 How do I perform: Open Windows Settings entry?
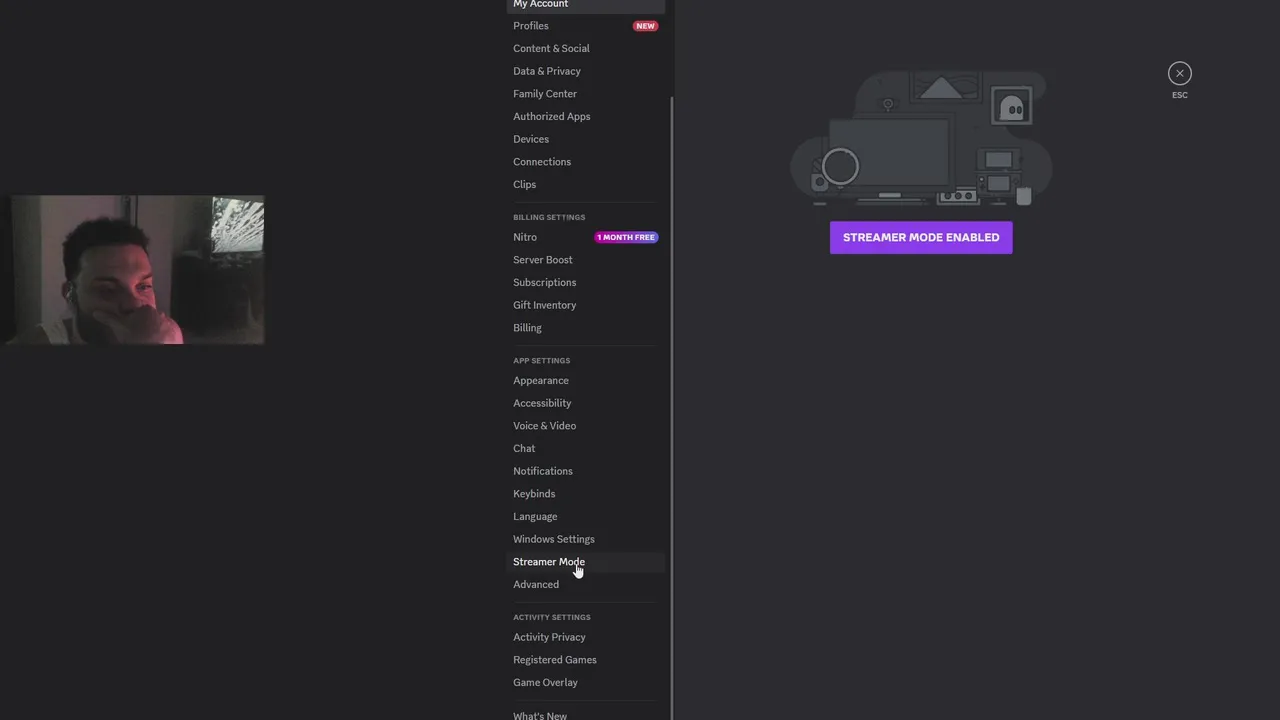point(585,539)
